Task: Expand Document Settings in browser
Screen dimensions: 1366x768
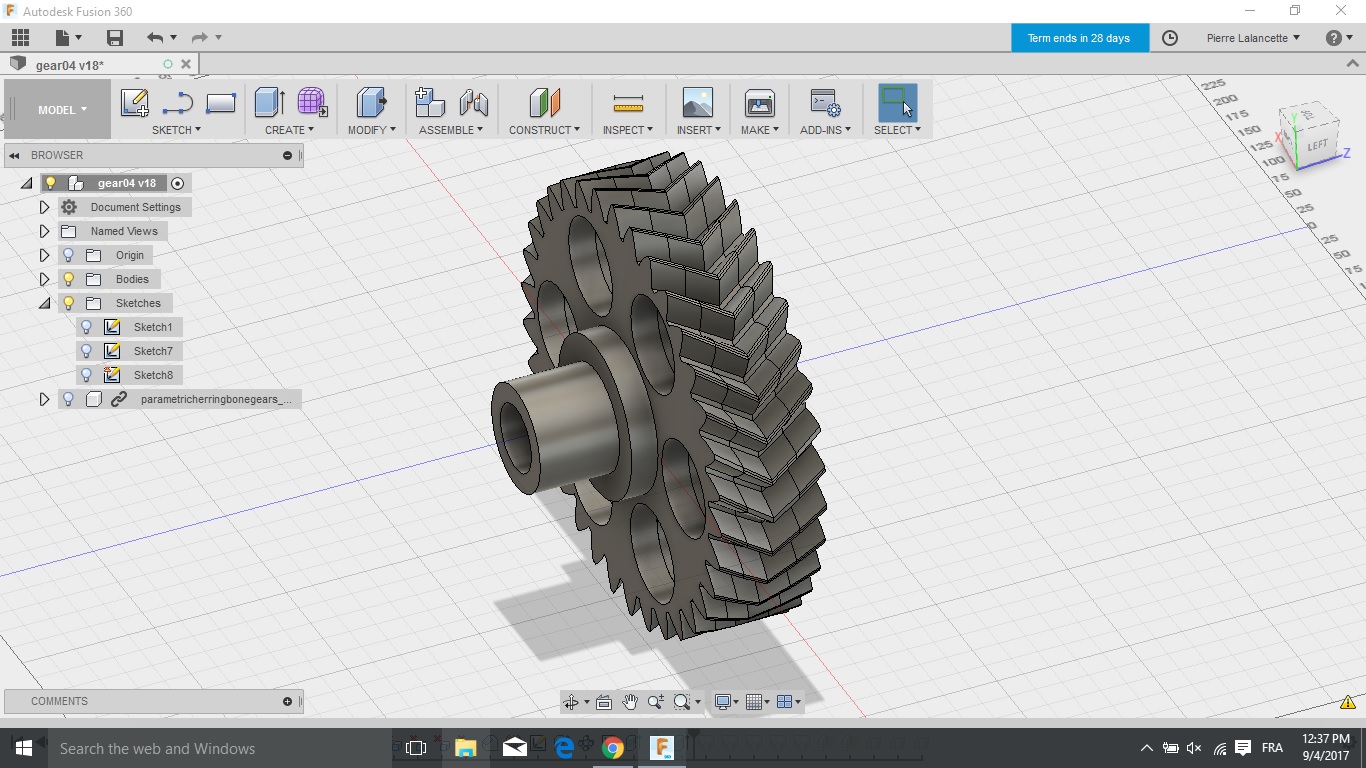Action: click(44, 207)
